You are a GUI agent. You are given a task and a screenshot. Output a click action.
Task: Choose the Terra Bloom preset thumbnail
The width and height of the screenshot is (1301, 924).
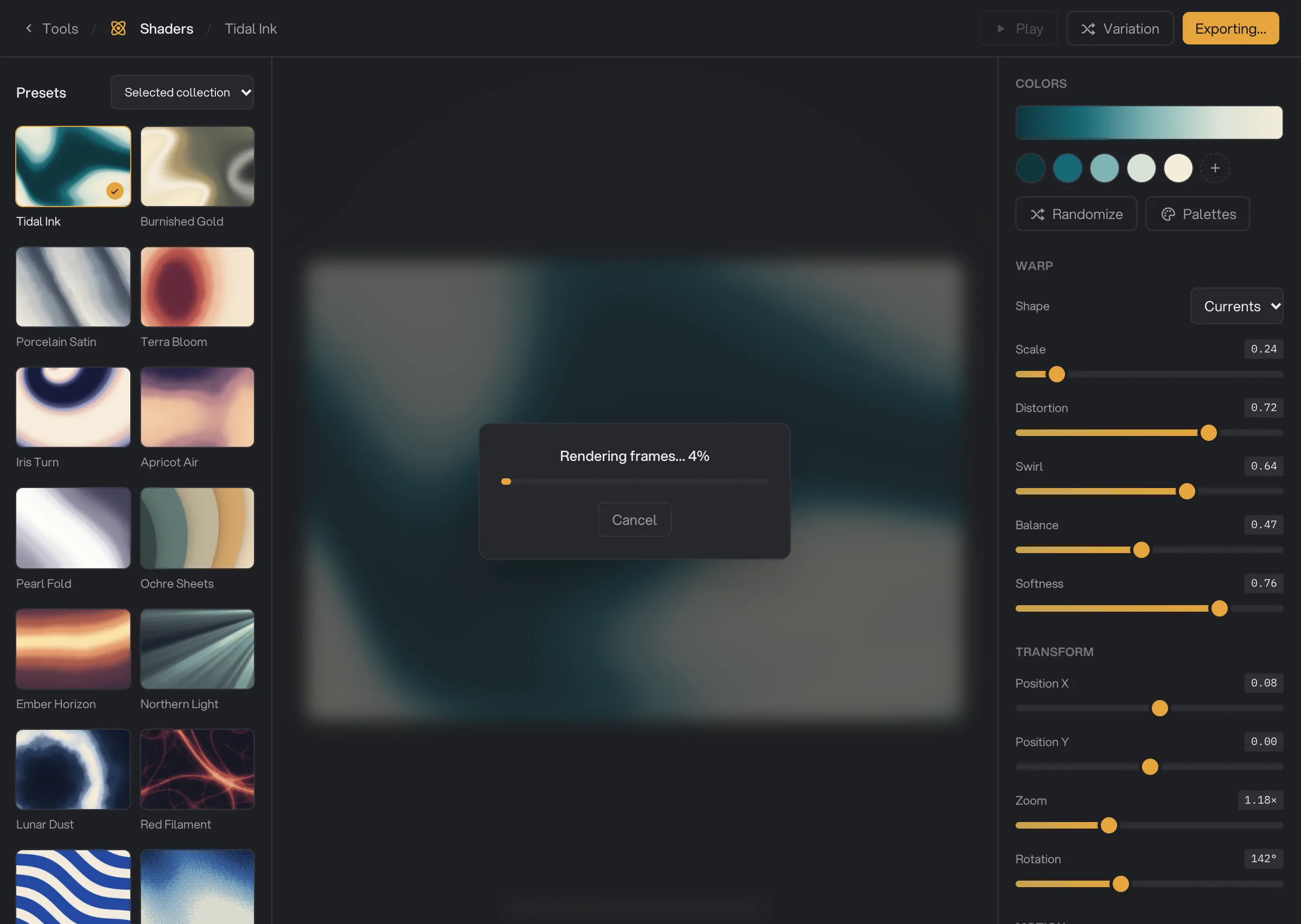coord(197,287)
